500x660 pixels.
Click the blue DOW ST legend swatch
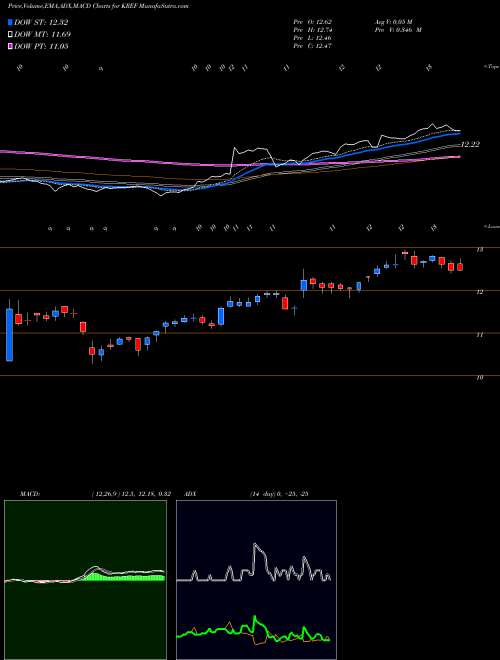(x=11, y=23)
